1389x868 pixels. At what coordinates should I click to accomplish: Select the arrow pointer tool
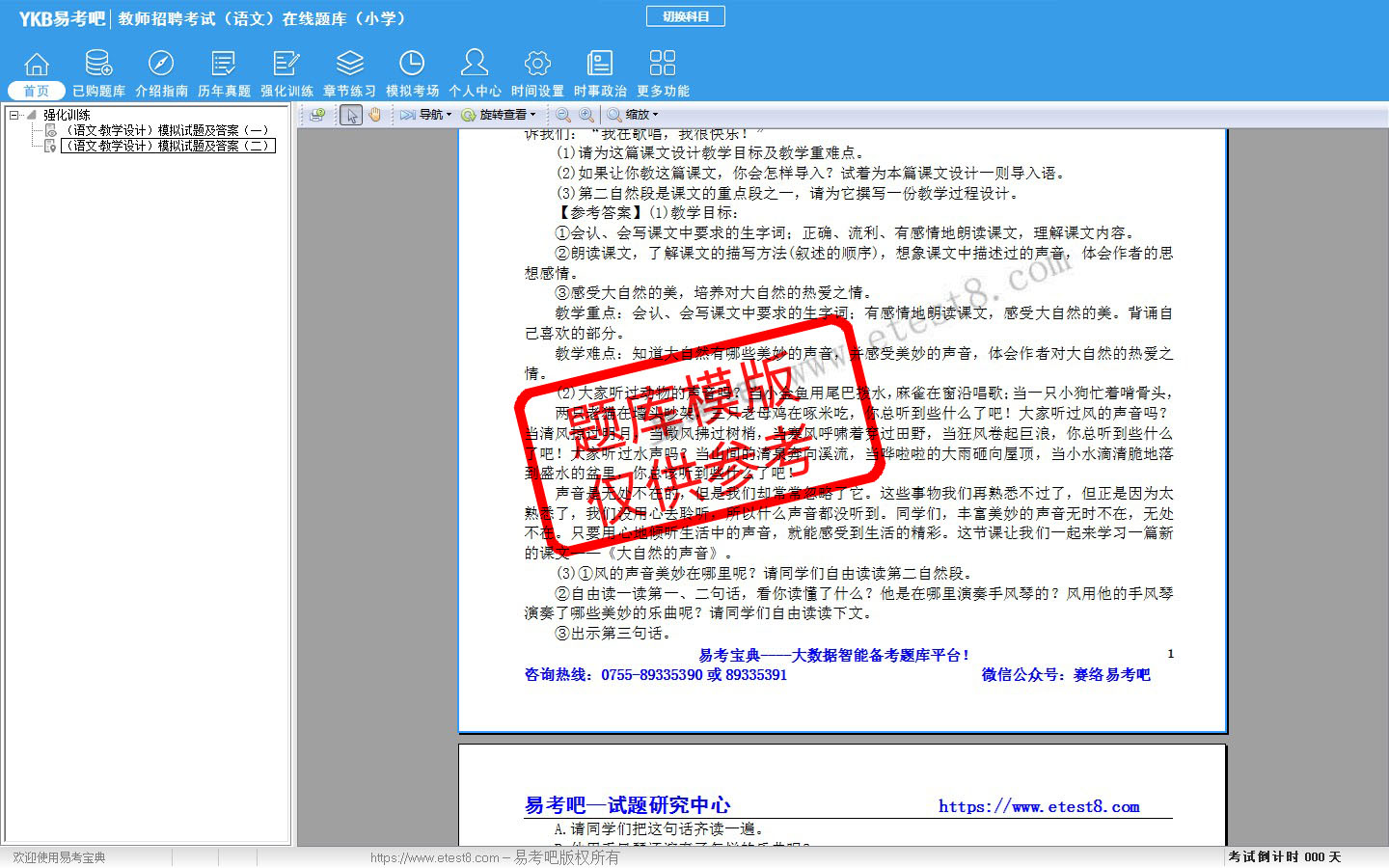click(x=351, y=115)
